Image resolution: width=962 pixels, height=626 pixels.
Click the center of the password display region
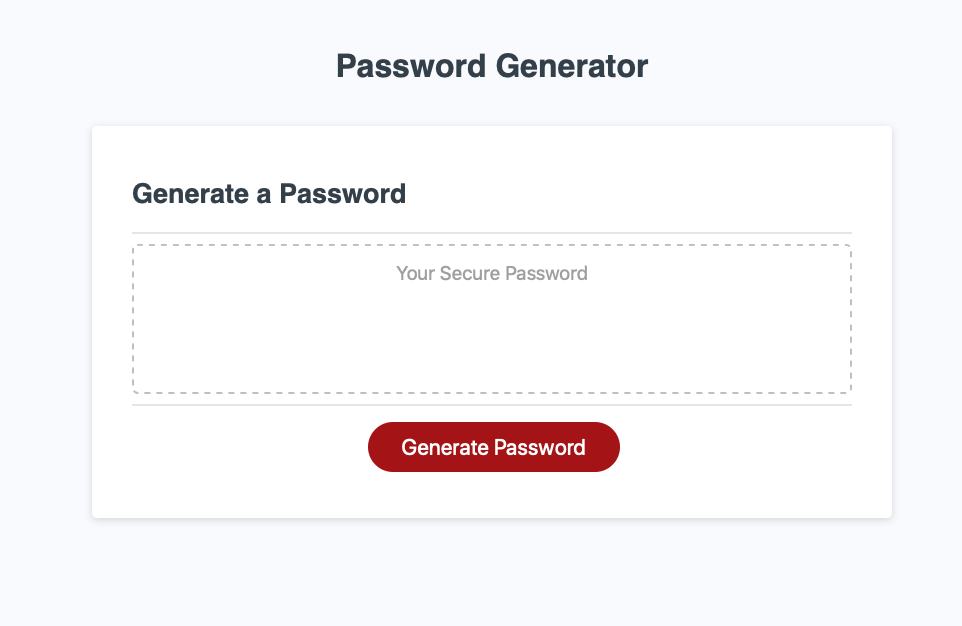[491, 318]
